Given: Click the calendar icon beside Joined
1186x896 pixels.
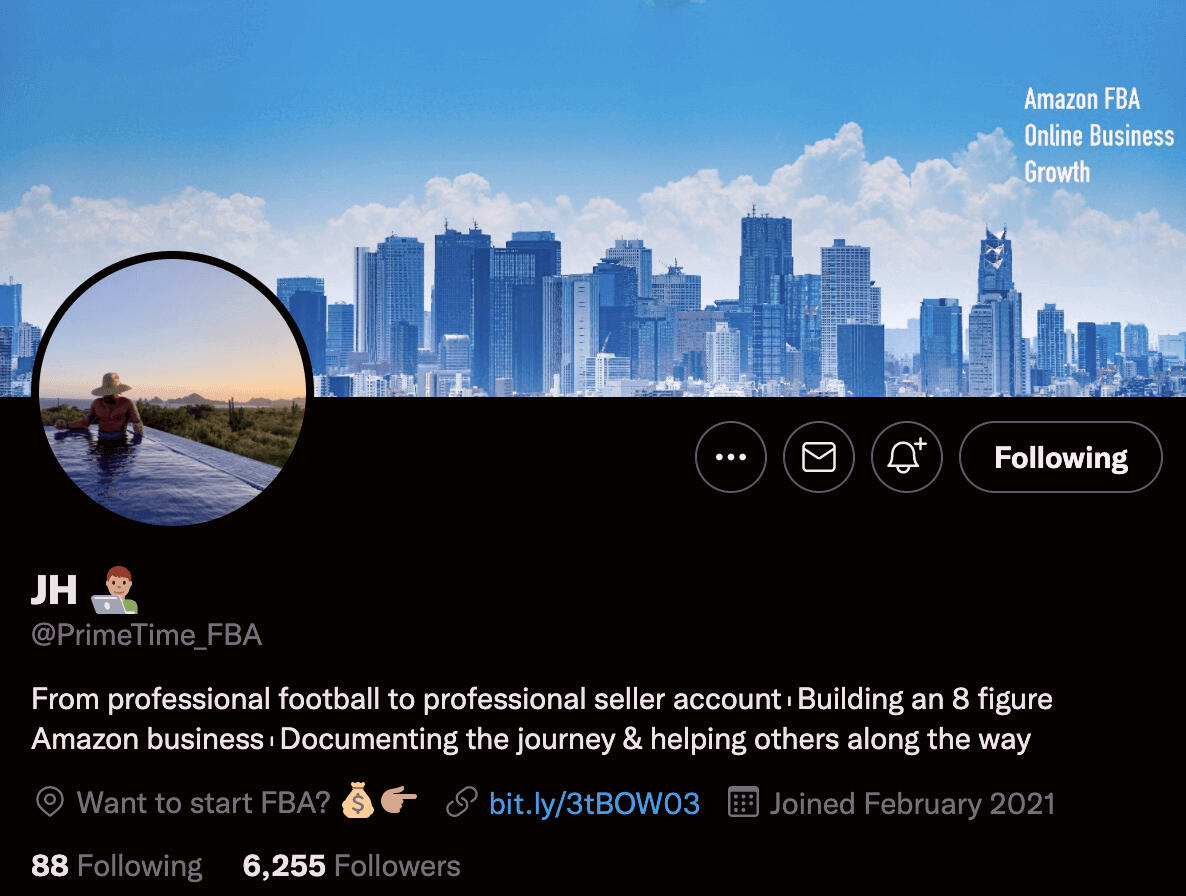Looking at the screenshot, I should point(743,802).
